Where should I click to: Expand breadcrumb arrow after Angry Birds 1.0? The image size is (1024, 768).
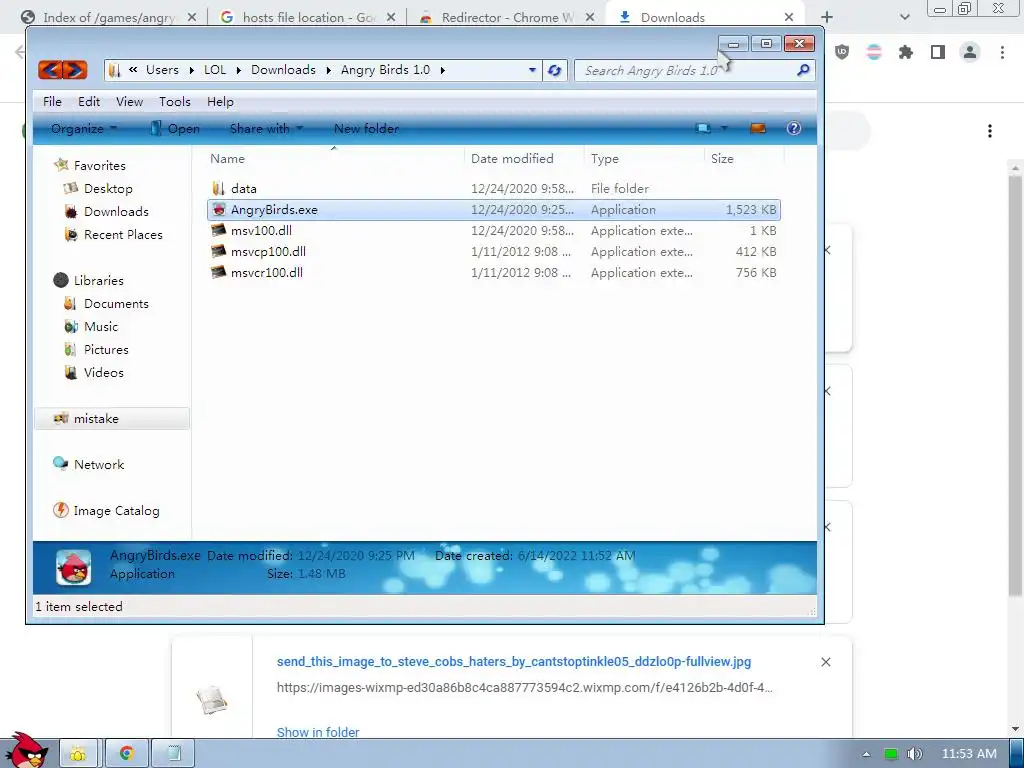pos(443,70)
